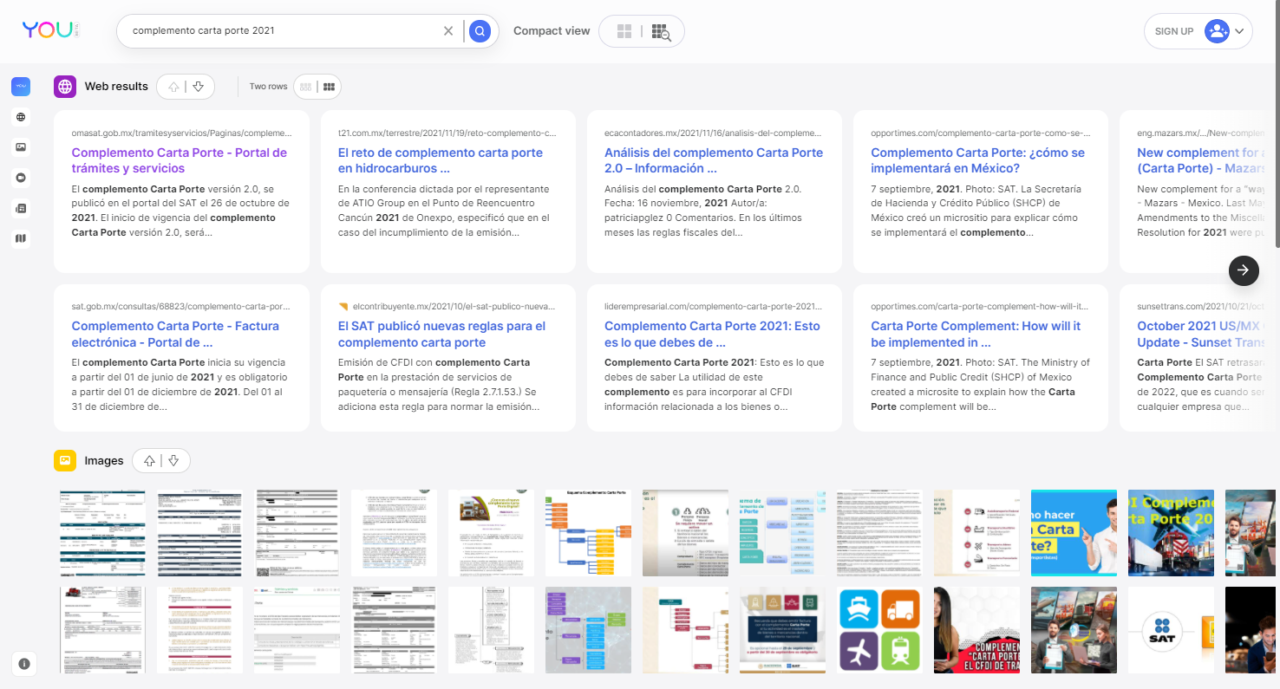Move Web results section down with the arrow
The width and height of the screenshot is (1280, 689).
click(x=198, y=87)
